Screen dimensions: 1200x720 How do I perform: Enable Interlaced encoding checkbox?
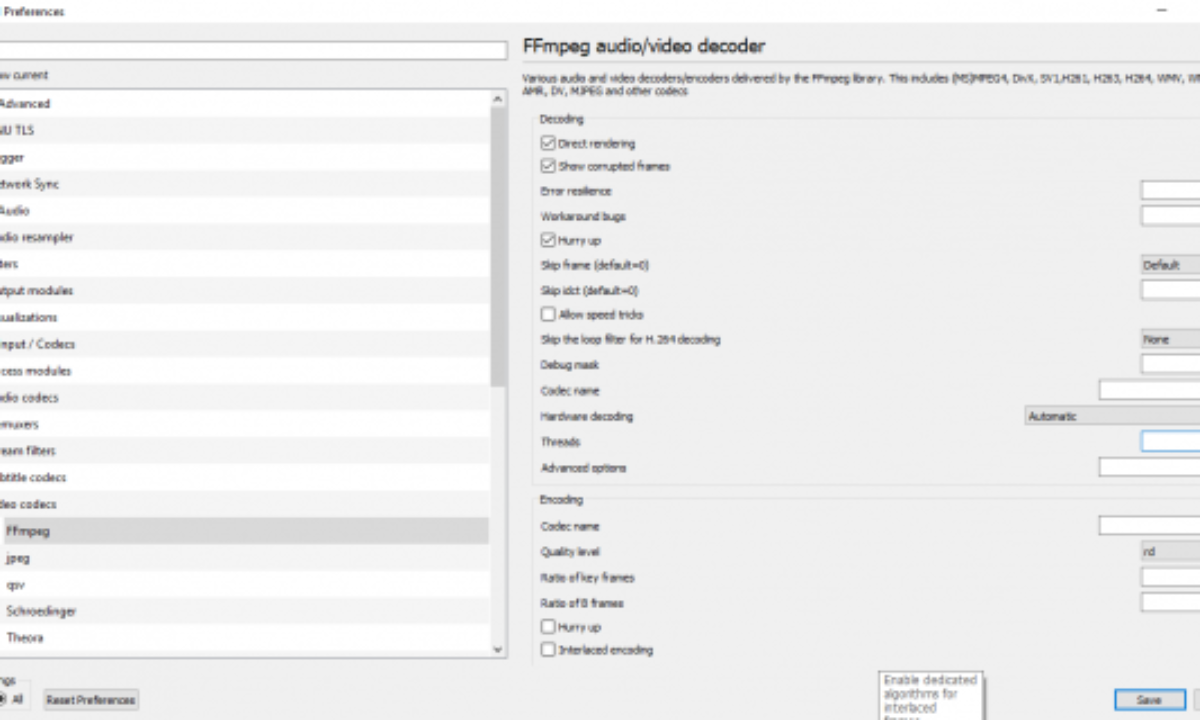tap(547, 650)
